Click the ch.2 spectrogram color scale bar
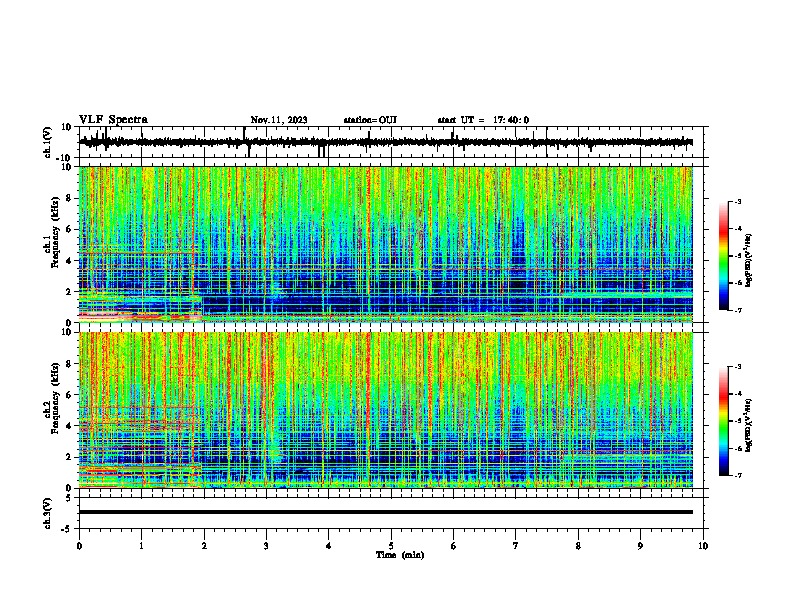This screenshot has width=792, height=612. pyautogui.click(x=723, y=421)
